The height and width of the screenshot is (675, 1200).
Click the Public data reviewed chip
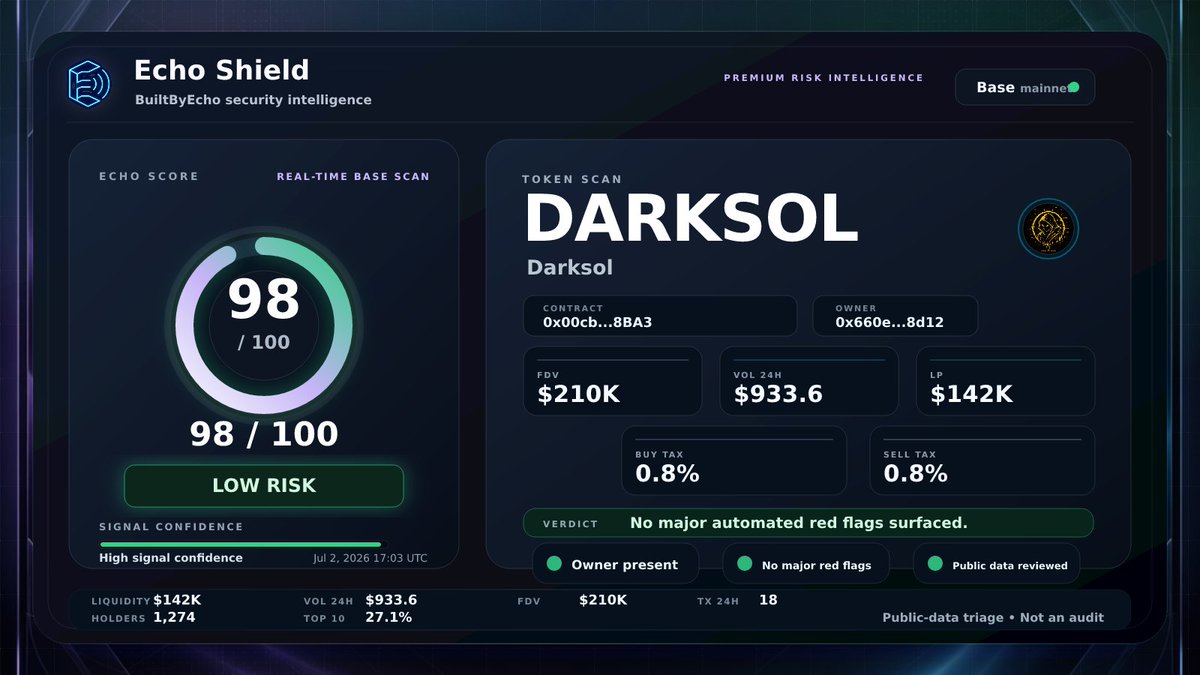(x=997, y=564)
